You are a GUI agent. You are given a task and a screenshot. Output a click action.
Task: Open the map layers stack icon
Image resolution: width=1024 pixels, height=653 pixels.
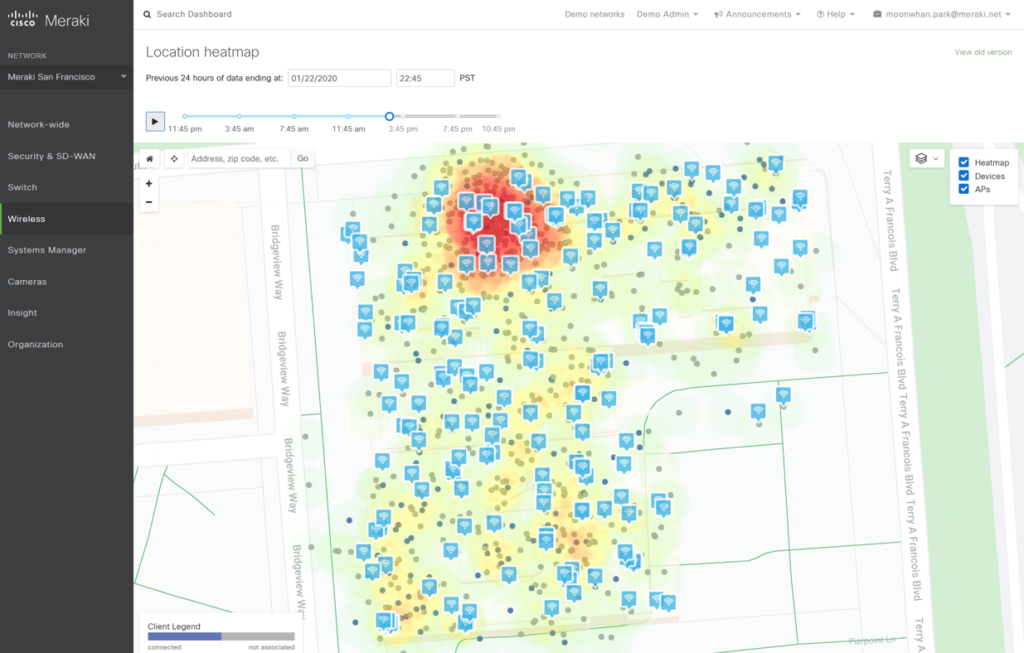921,159
